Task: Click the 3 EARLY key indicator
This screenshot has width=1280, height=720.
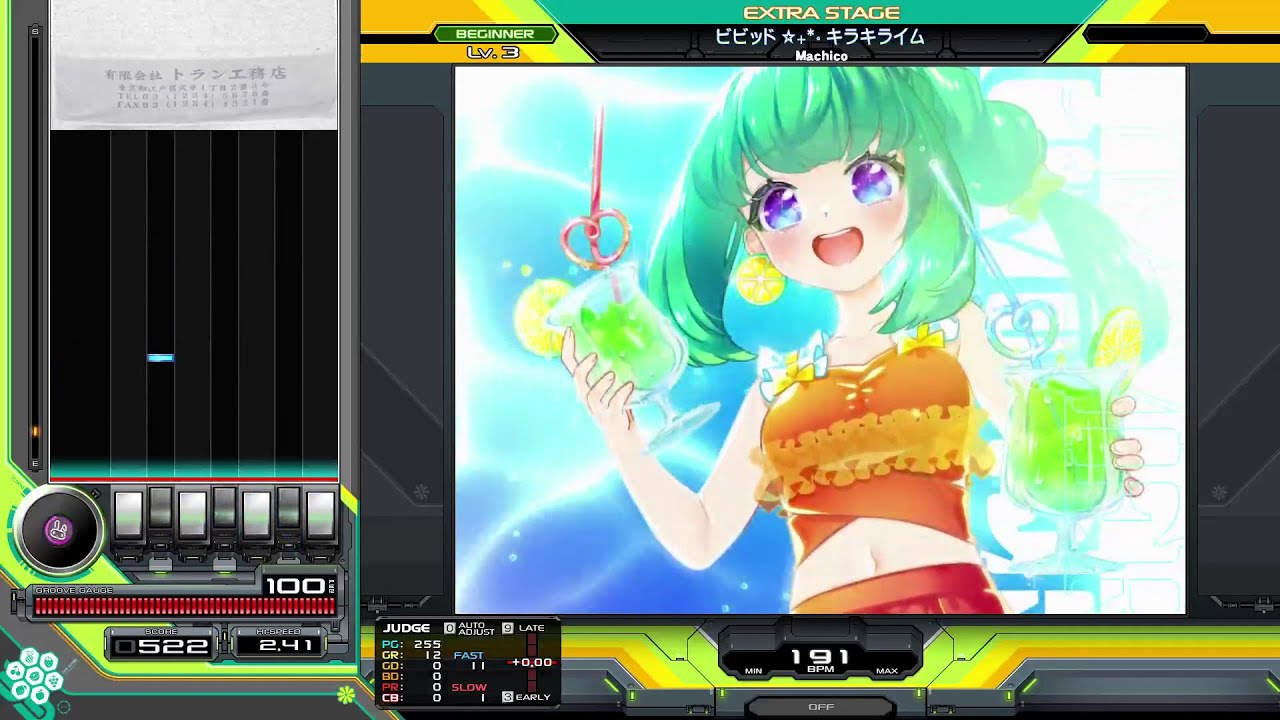Action: 527,697
